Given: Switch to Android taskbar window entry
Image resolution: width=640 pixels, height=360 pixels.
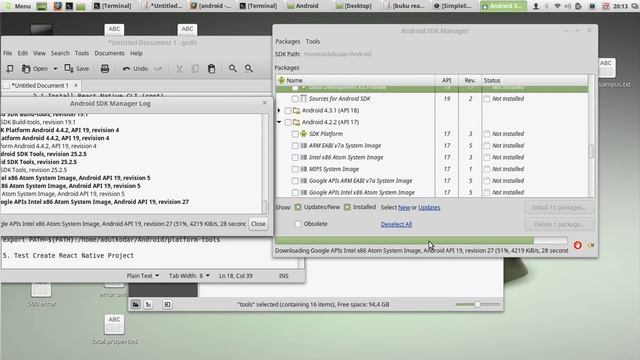Looking at the screenshot, I should [x=303, y=6].
